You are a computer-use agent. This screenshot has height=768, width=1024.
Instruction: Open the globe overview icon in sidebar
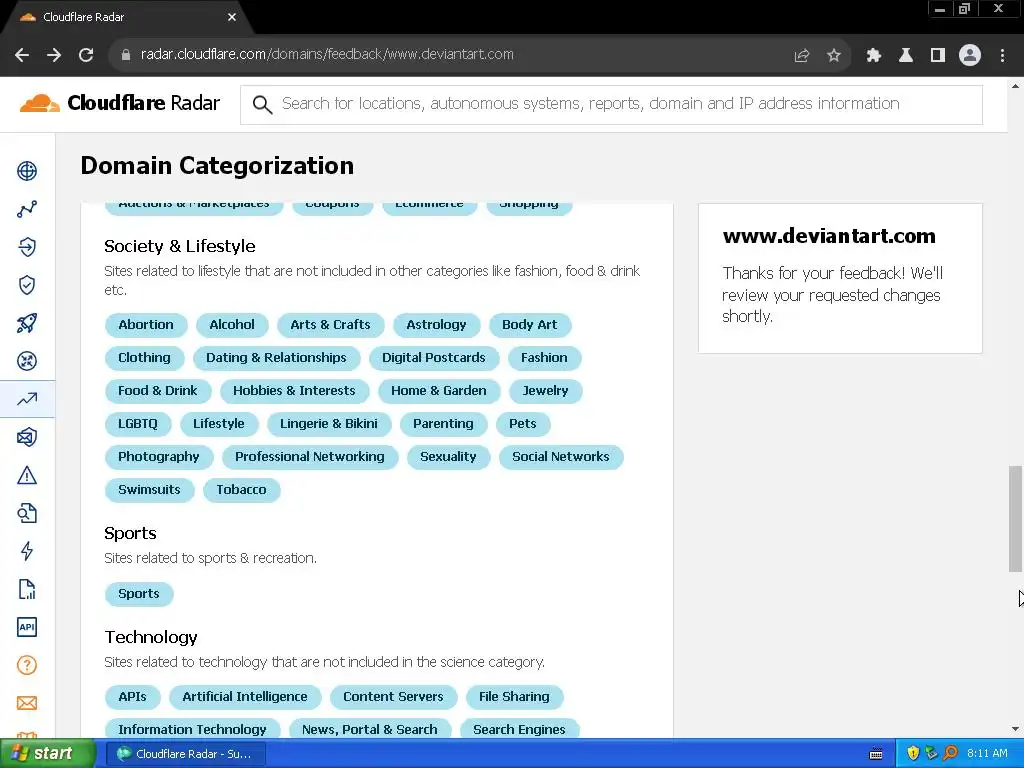[x=27, y=171]
